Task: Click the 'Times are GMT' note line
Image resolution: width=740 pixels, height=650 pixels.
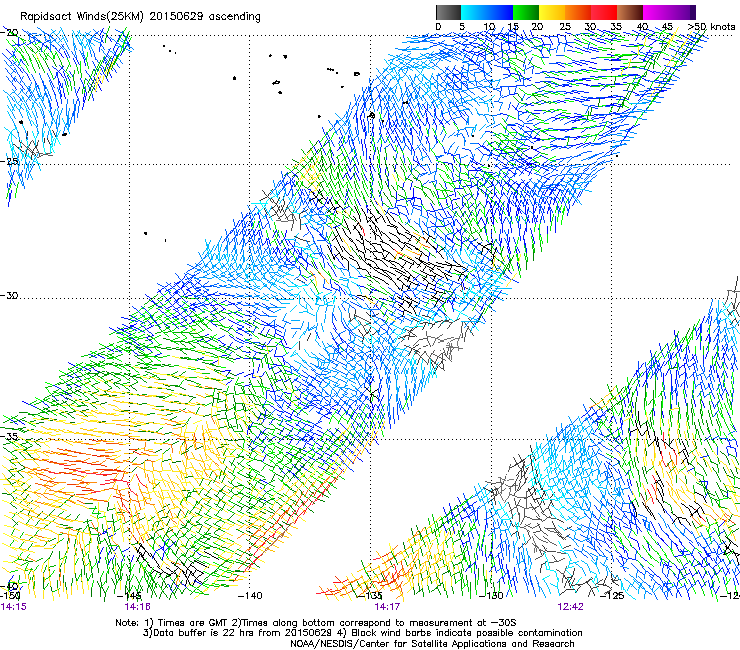Action: click(316, 623)
